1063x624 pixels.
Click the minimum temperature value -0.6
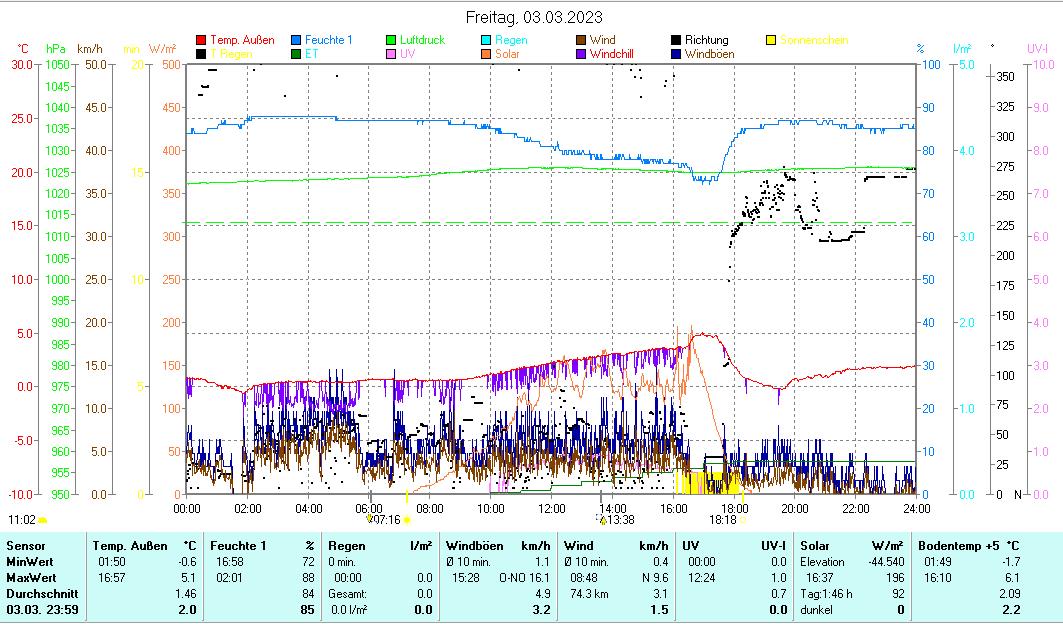pos(187,562)
